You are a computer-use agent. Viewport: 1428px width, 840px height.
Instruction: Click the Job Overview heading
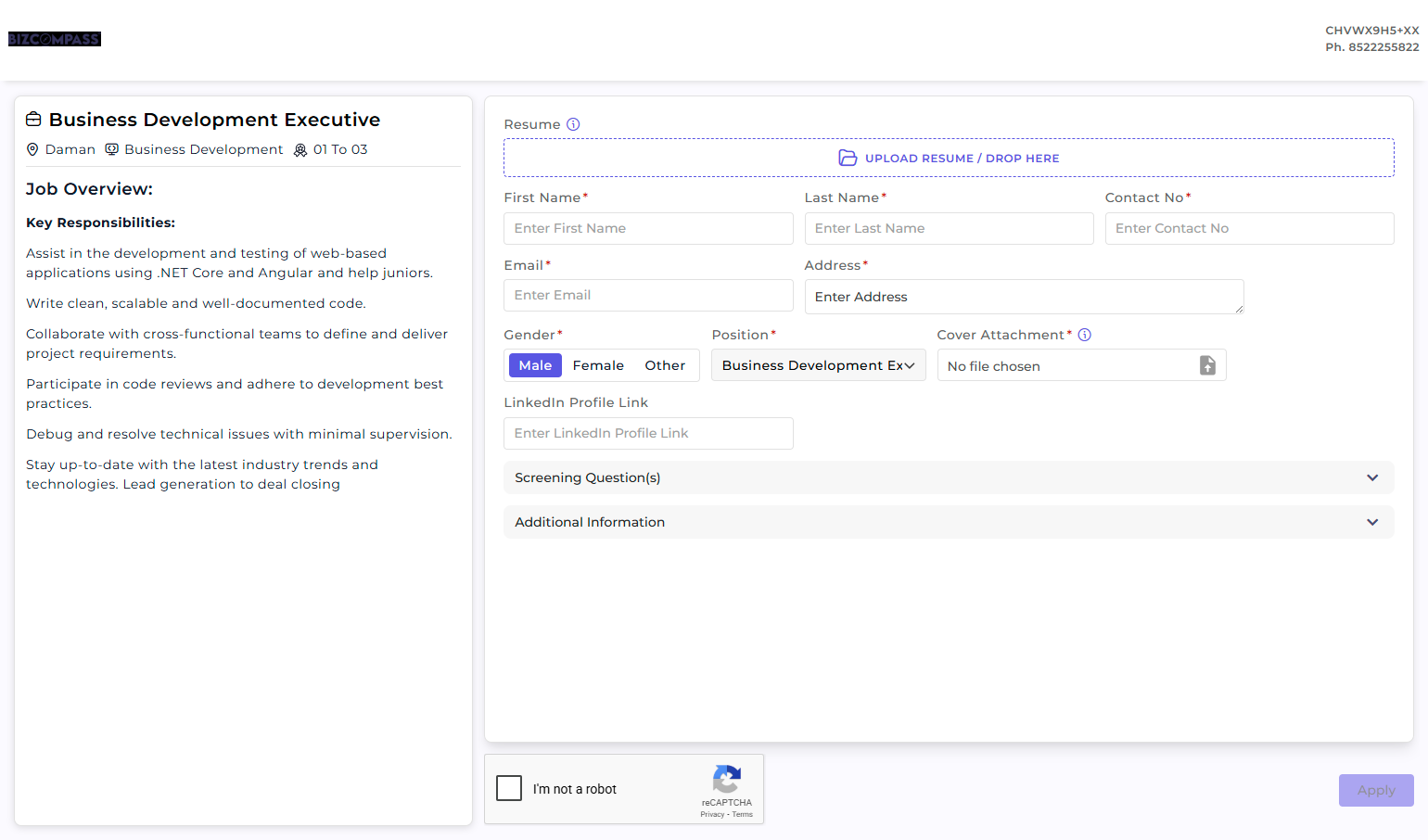[x=89, y=189]
